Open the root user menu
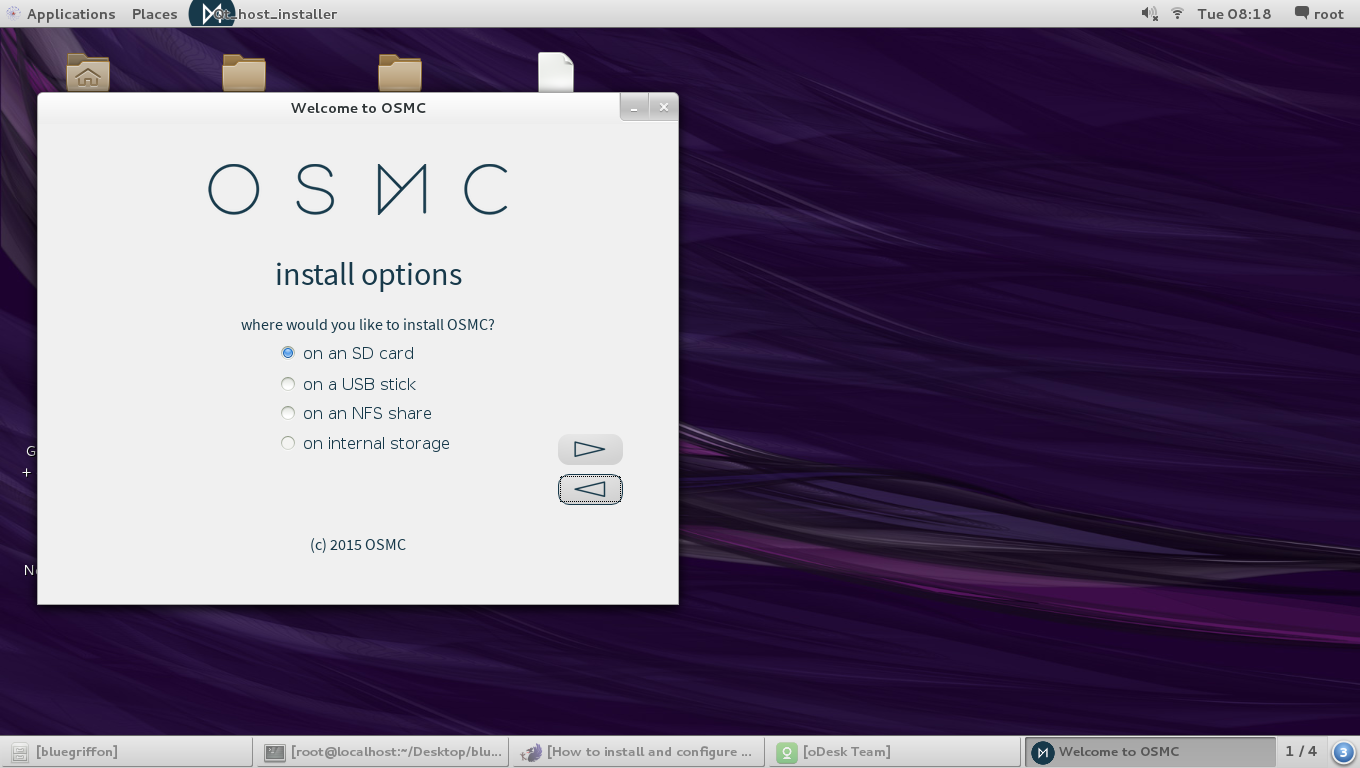 pyautogui.click(x=1319, y=14)
